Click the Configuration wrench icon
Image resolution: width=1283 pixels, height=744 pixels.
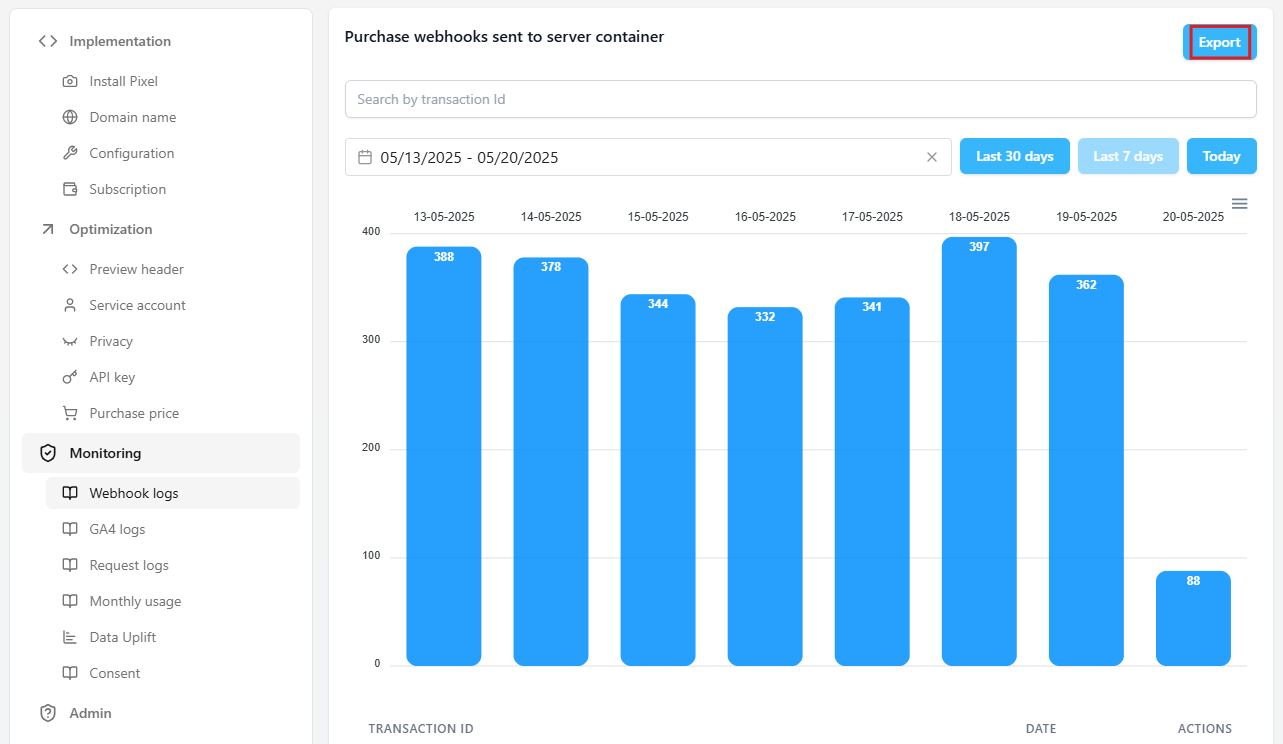tap(70, 153)
